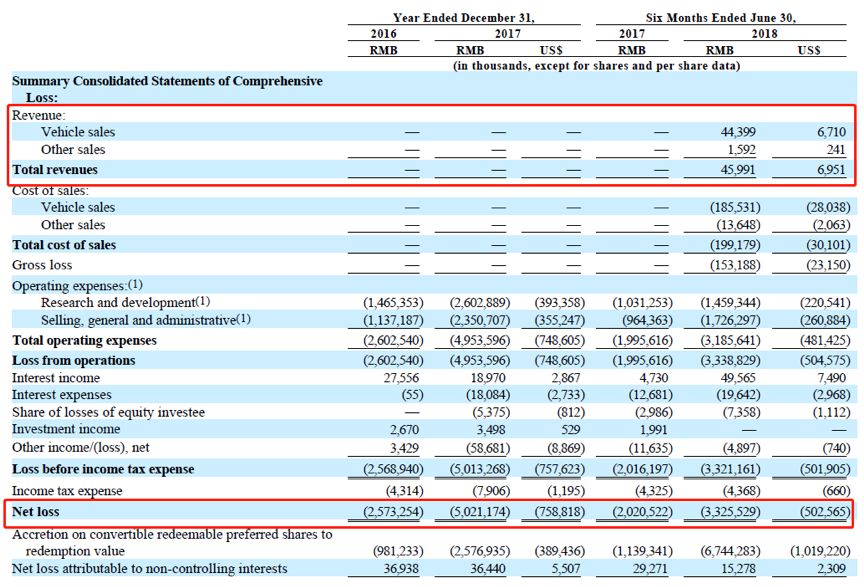Screen dimensions: 864x587
Task: Select loss before tax (5,013,268)
Action: [x=480, y=470]
